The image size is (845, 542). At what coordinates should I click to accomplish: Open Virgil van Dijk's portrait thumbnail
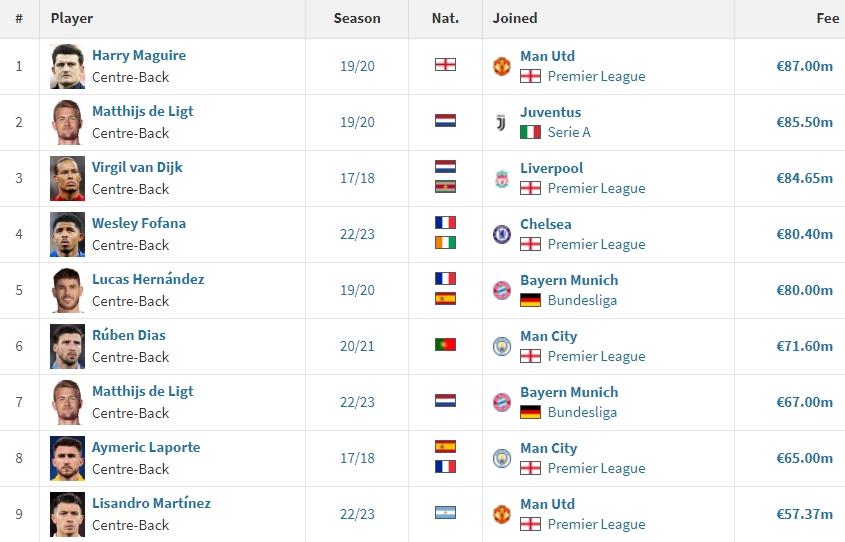[x=67, y=178]
